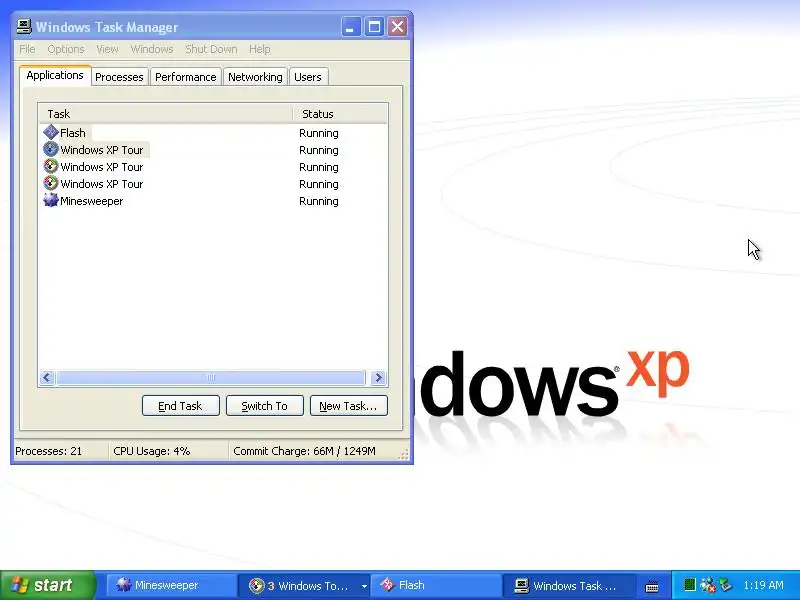The width and height of the screenshot is (800, 600).
Task: Open the View menu
Action: (x=107, y=49)
